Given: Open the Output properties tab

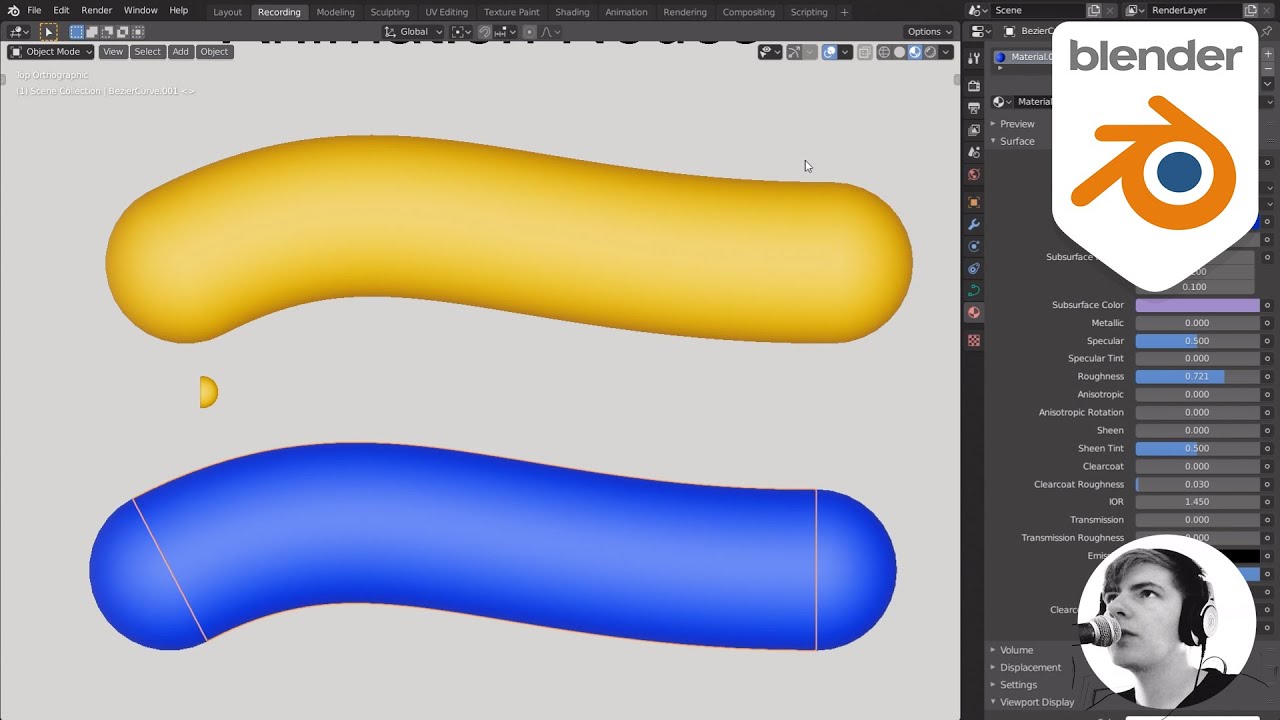Looking at the screenshot, I should (974, 108).
